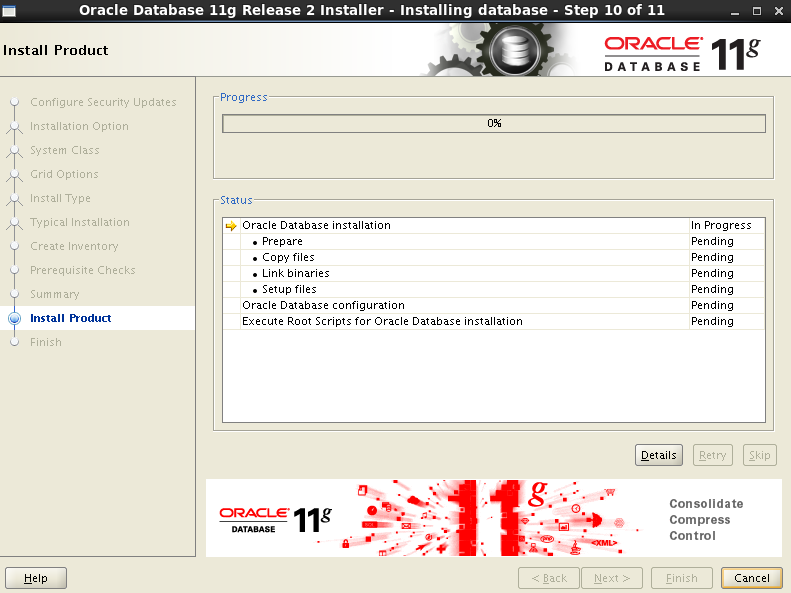Select Installation Option step
The image size is (791, 593).
pyautogui.click(x=79, y=126)
